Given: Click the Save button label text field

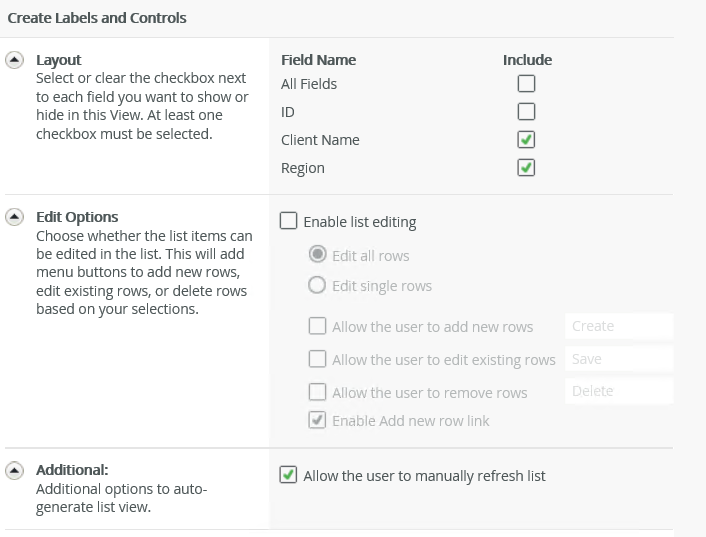Looking at the screenshot, I should pyautogui.click(x=618, y=359).
